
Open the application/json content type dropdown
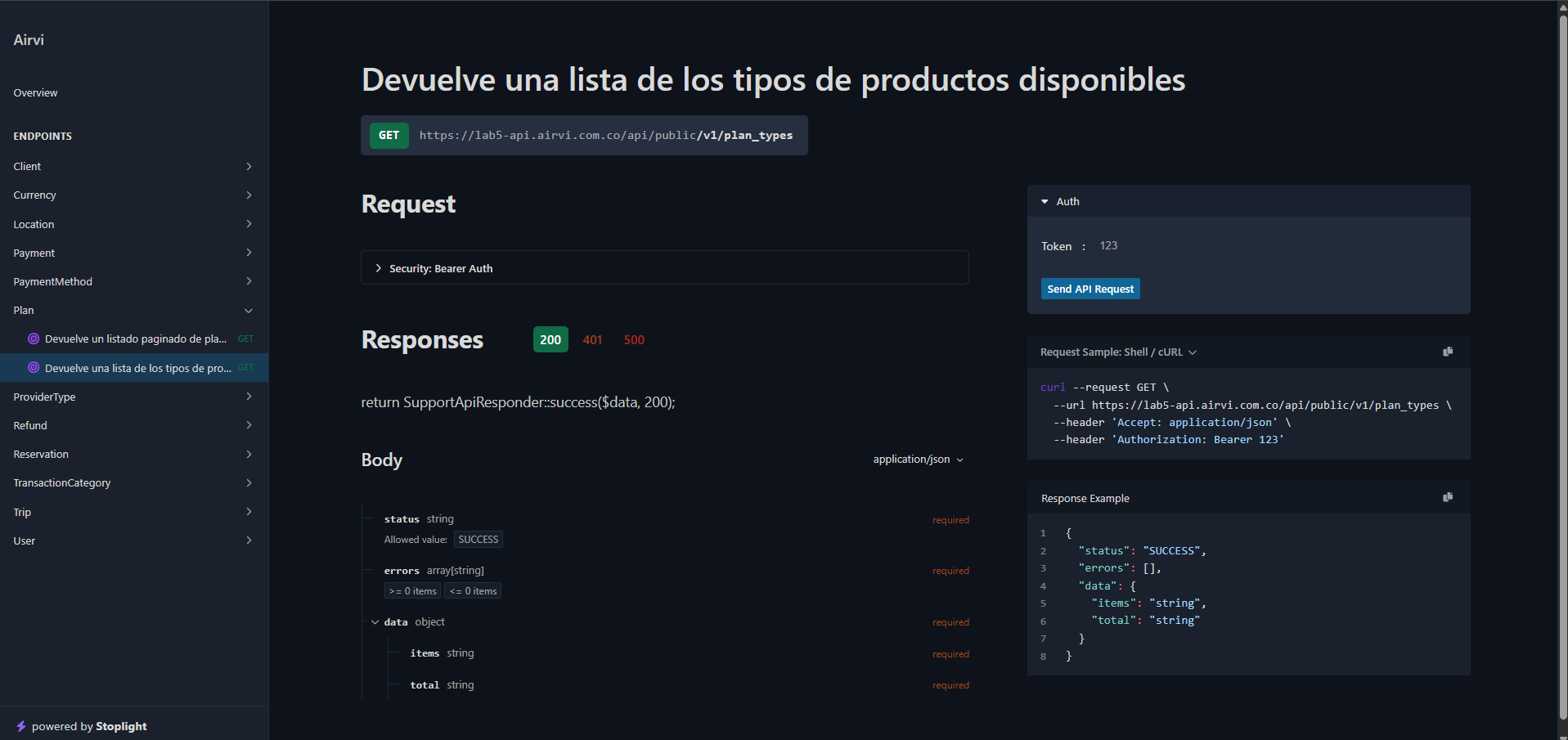click(x=918, y=460)
